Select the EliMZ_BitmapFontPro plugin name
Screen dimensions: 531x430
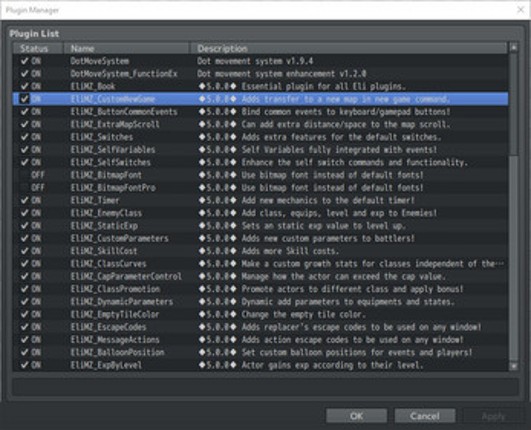(x=113, y=188)
